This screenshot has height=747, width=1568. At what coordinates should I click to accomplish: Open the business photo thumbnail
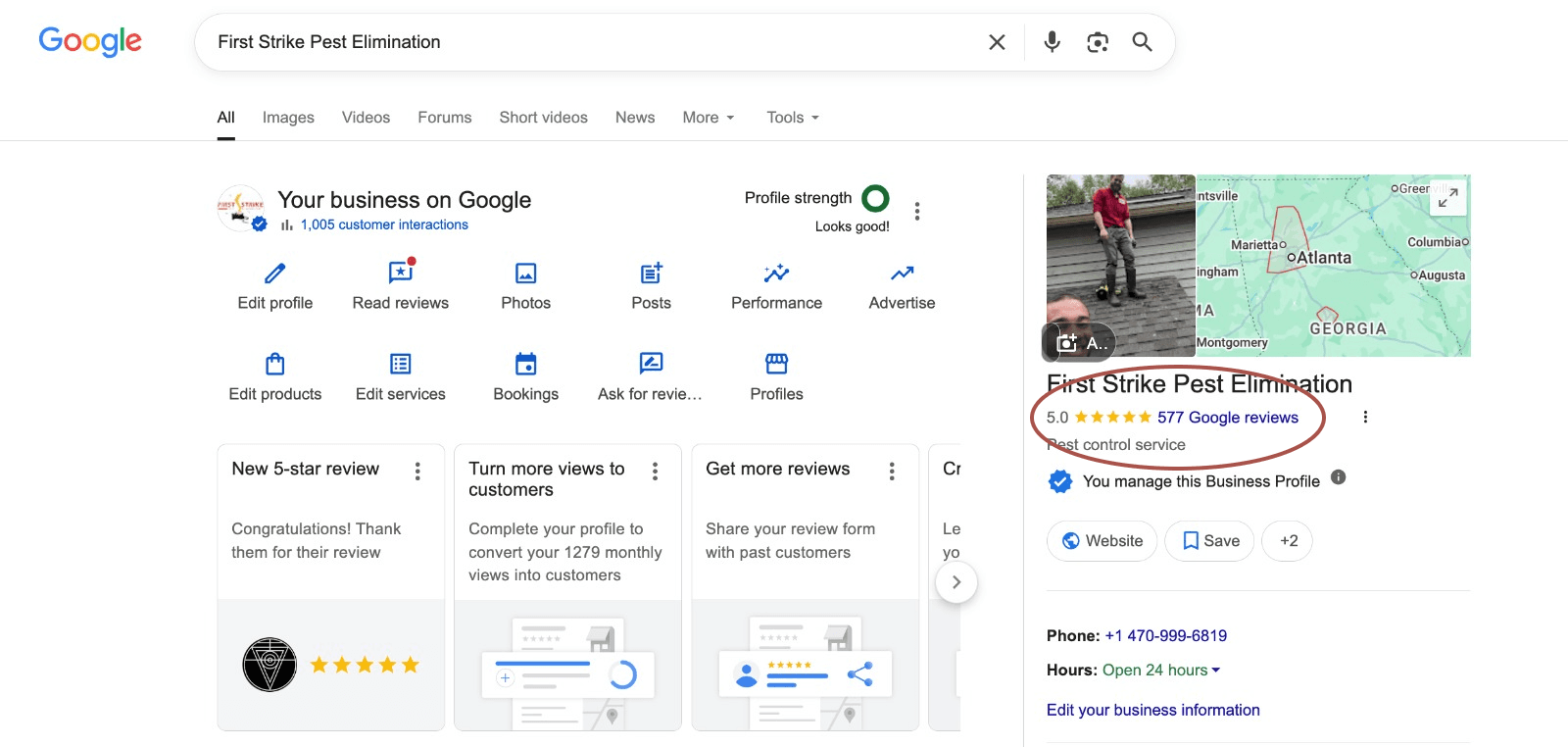pyautogui.click(x=1121, y=266)
